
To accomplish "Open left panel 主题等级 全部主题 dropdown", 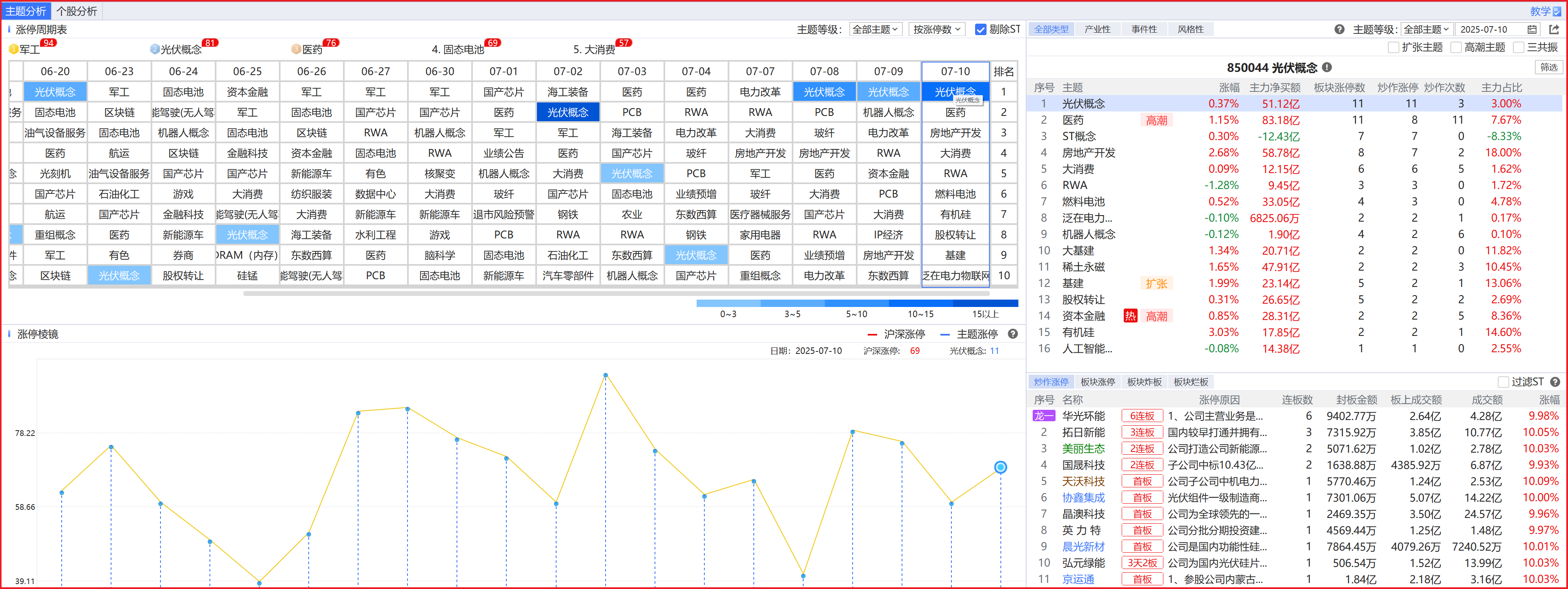I will point(875,29).
